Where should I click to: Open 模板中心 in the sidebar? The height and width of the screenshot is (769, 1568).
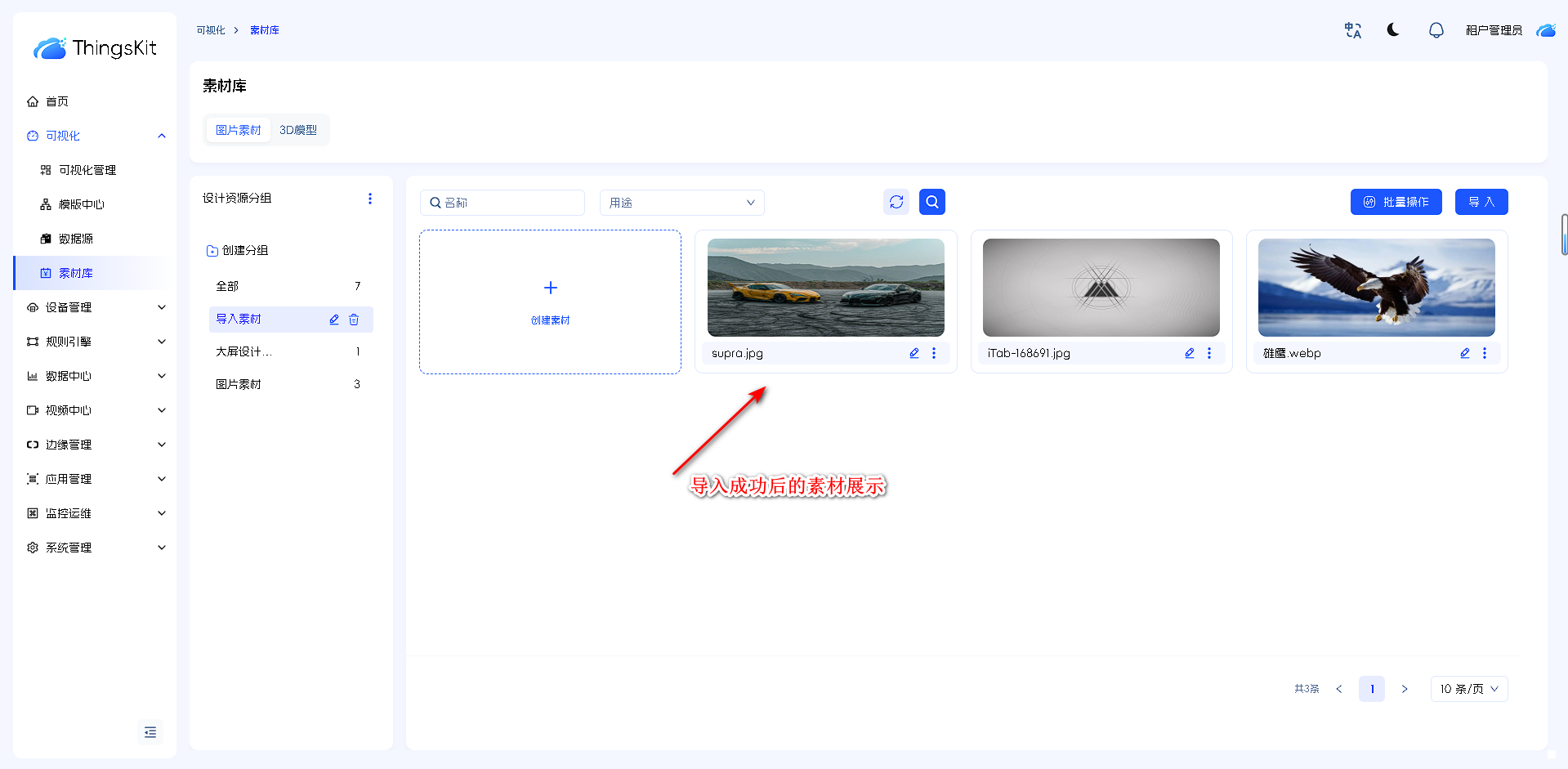click(x=82, y=204)
